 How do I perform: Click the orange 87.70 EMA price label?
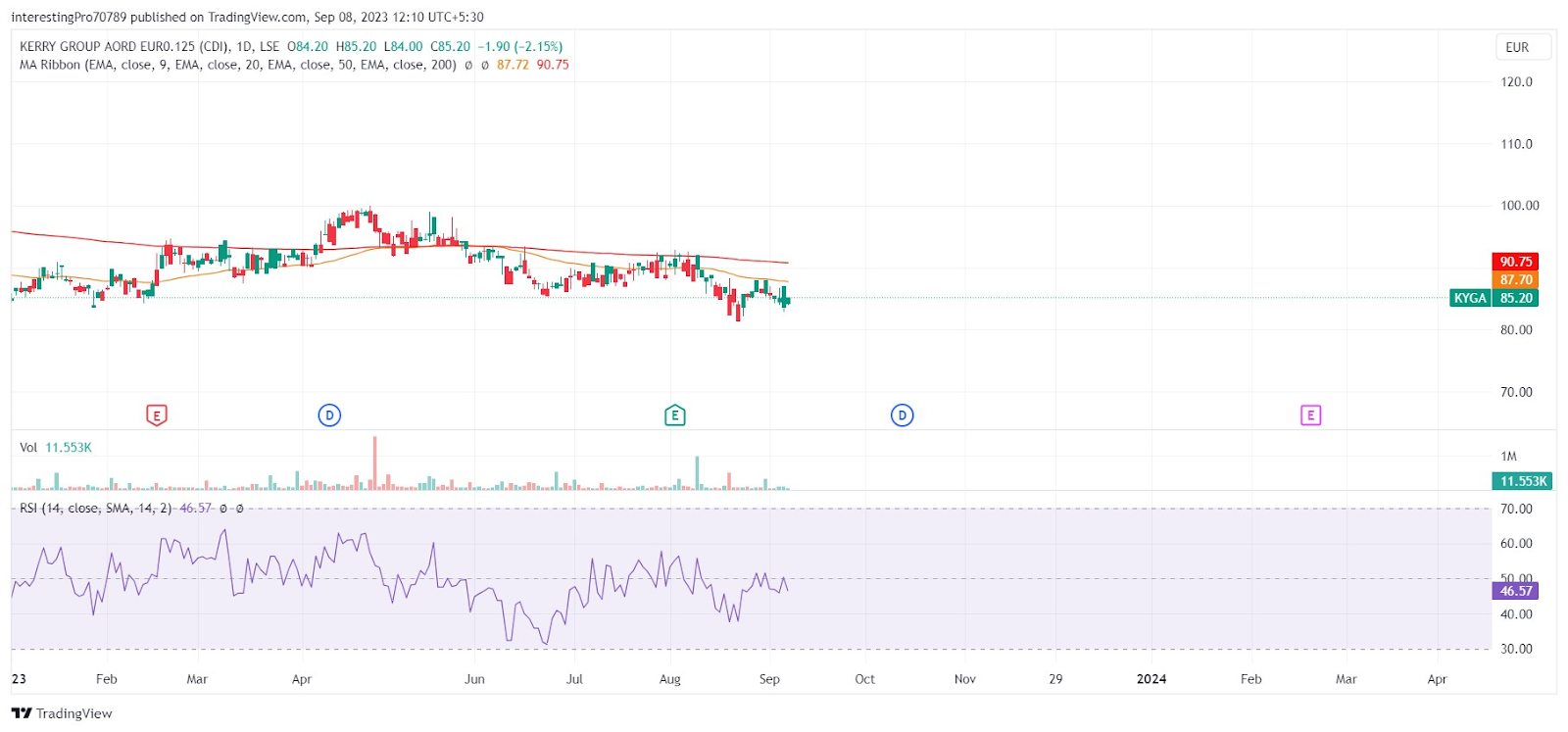click(x=1515, y=280)
